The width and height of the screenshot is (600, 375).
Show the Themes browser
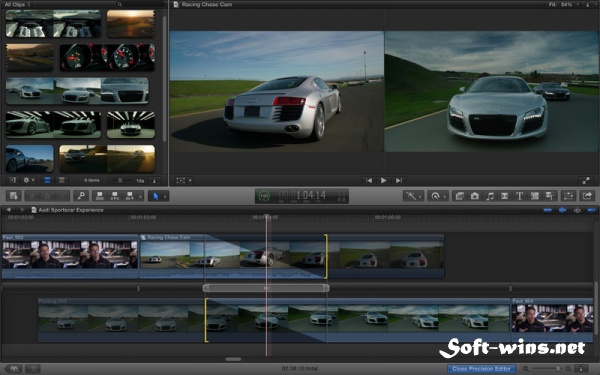pos(549,196)
